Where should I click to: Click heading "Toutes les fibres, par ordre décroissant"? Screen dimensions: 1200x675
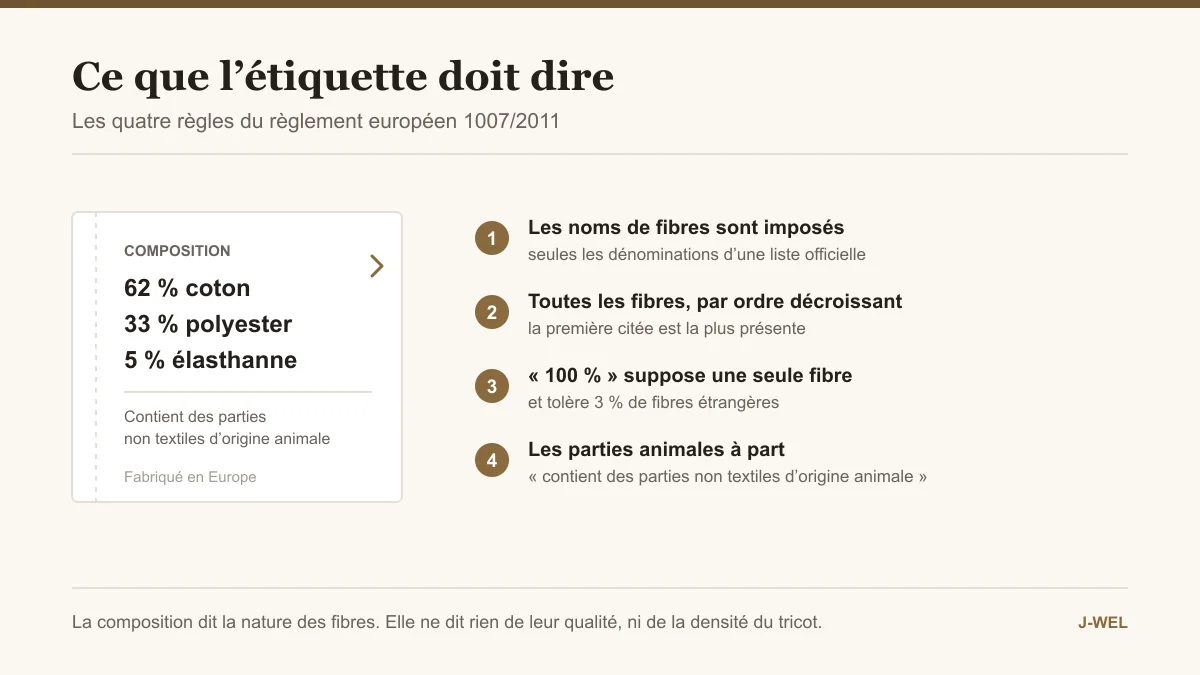tap(715, 301)
